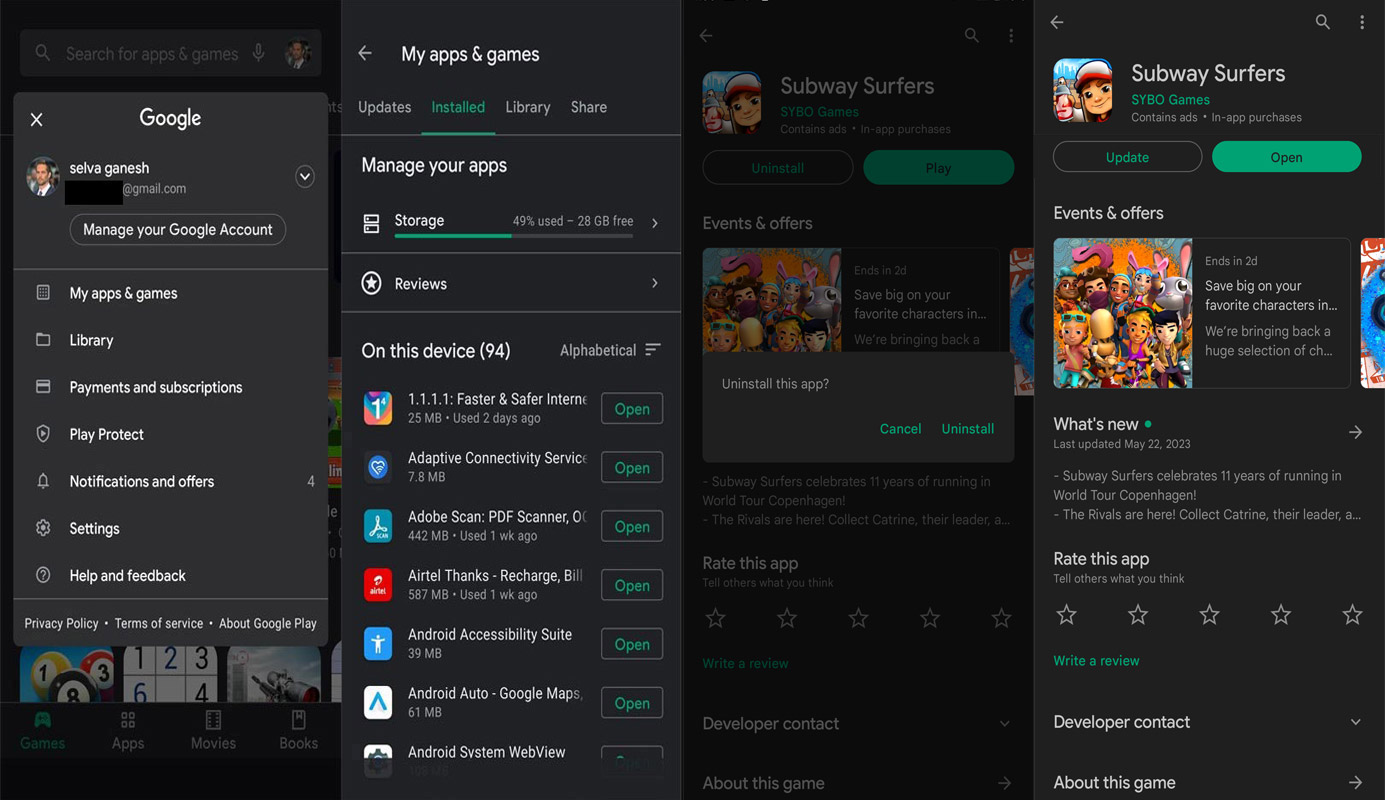Close the Google account panel with X
1385x800 pixels.
[37, 120]
